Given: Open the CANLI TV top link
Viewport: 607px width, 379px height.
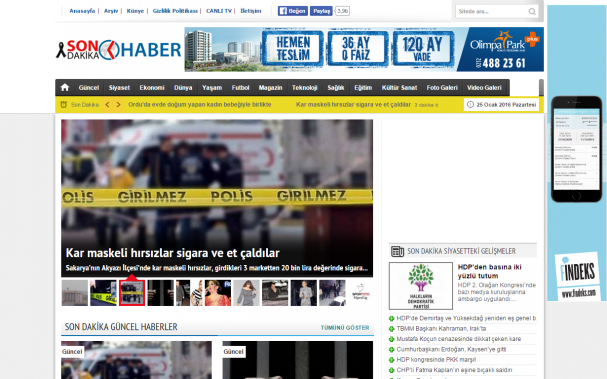Looking at the screenshot, I should tap(219, 11).
